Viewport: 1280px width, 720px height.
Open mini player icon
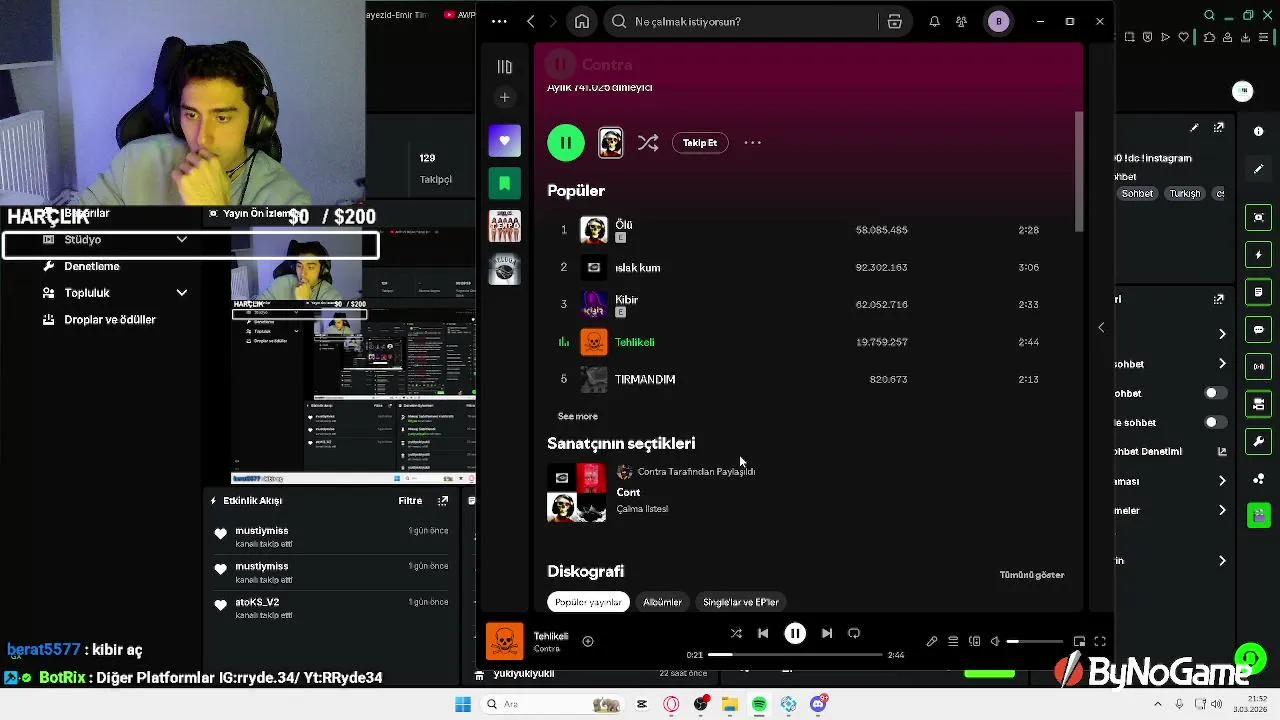pos(1079,641)
